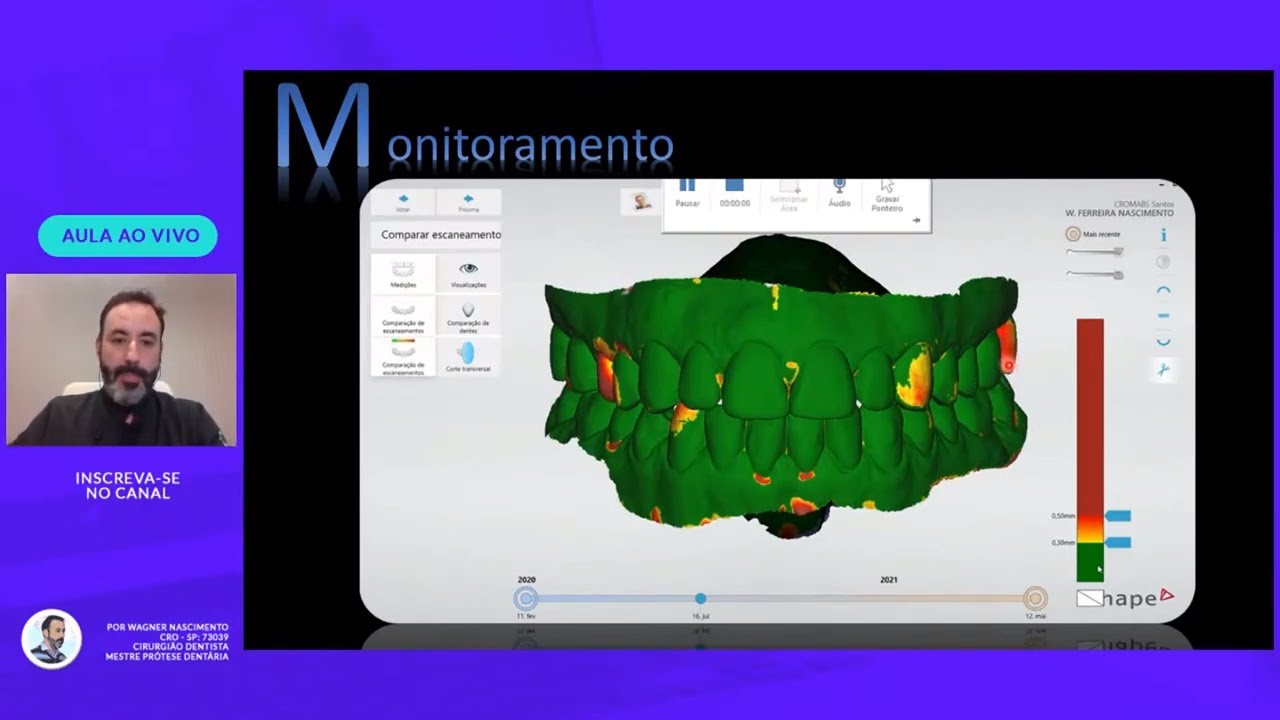
Task: Stop the recording at 00:00:00
Action: pos(734,193)
